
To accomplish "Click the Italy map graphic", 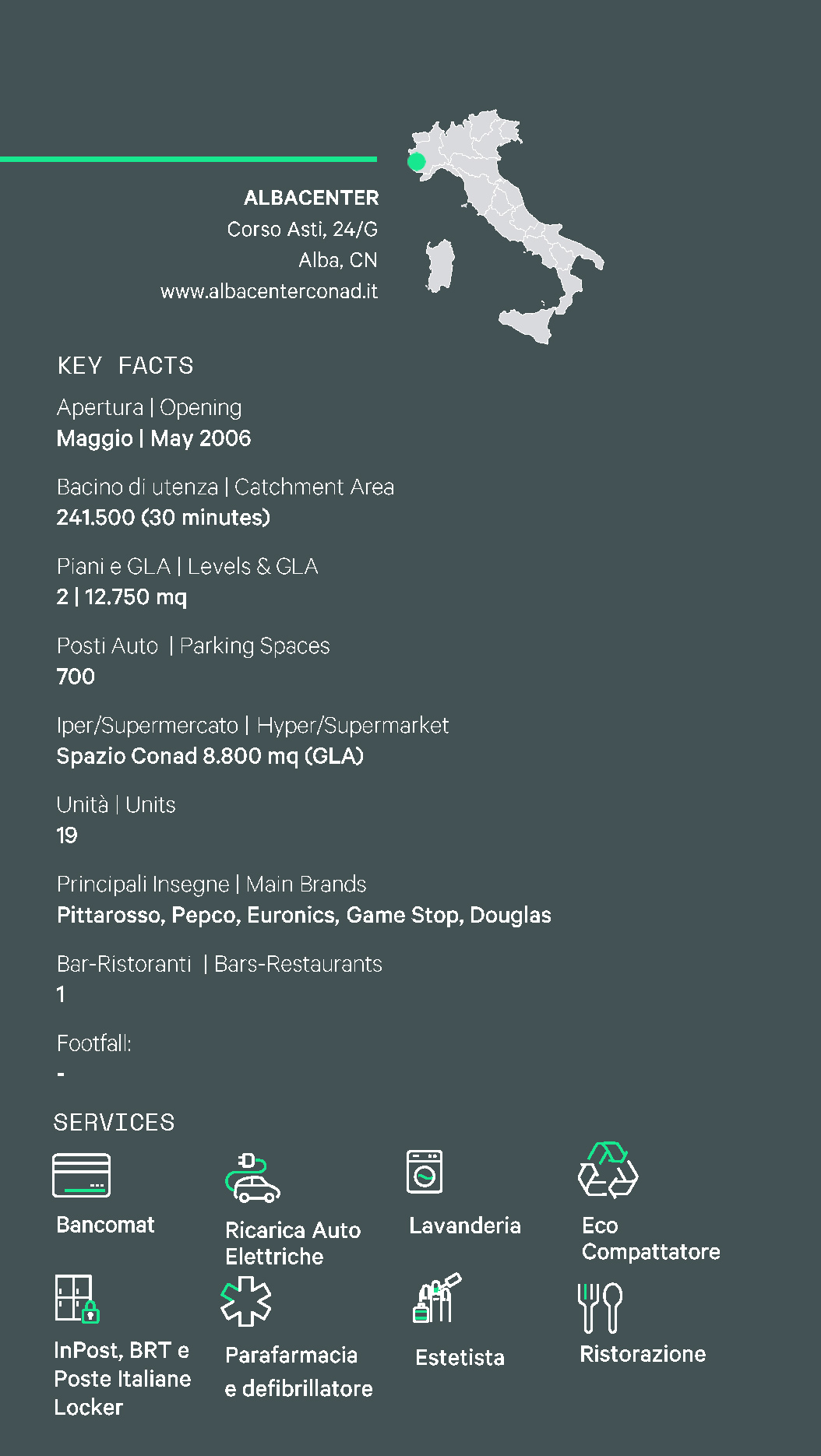I will (x=506, y=226).
